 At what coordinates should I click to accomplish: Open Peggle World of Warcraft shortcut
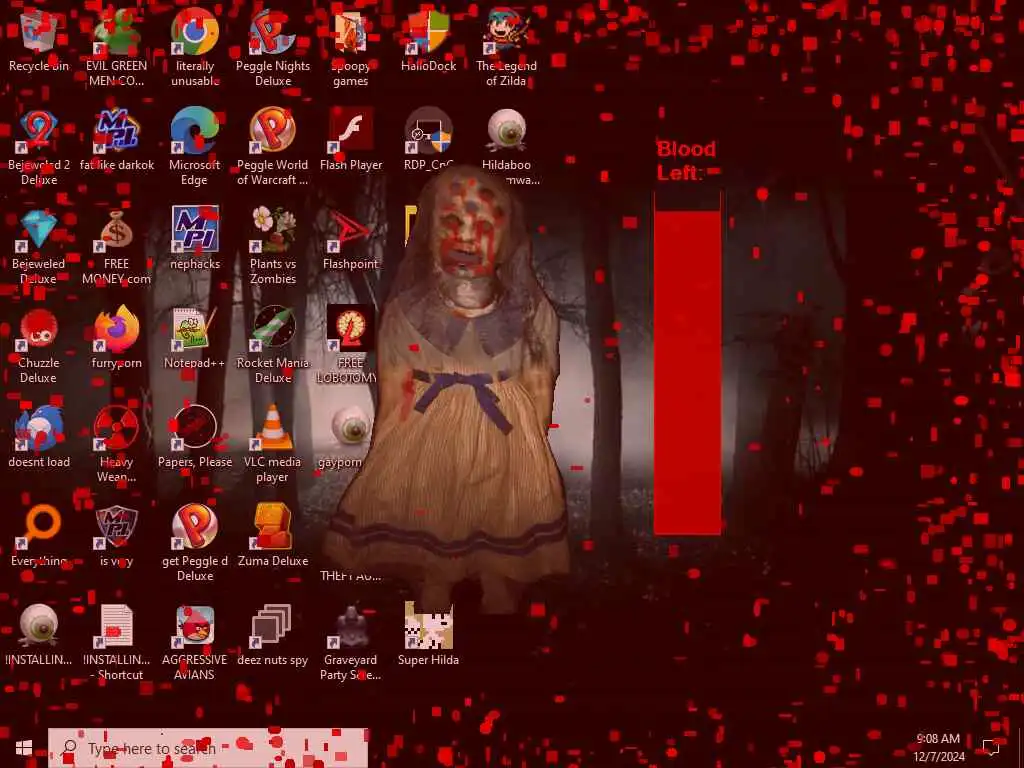[x=272, y=131]
